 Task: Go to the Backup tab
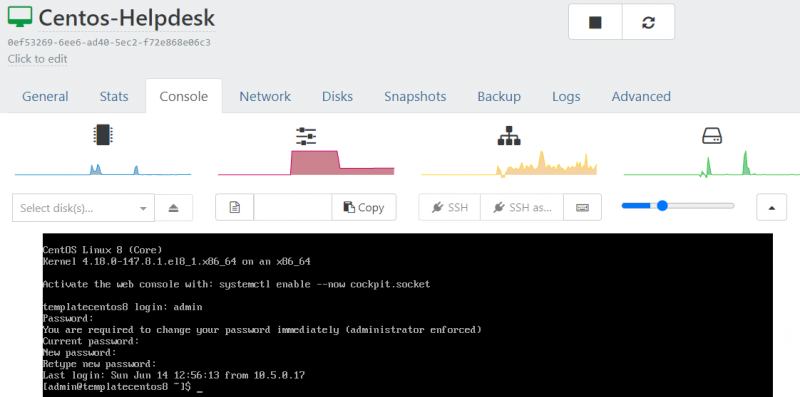[499, 96]
